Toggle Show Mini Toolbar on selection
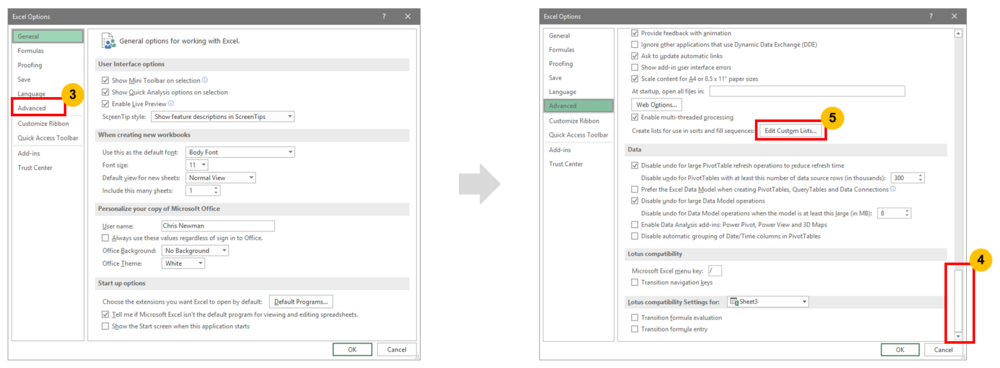Screen dimensions: 1000x368 [x=106, y=80]
